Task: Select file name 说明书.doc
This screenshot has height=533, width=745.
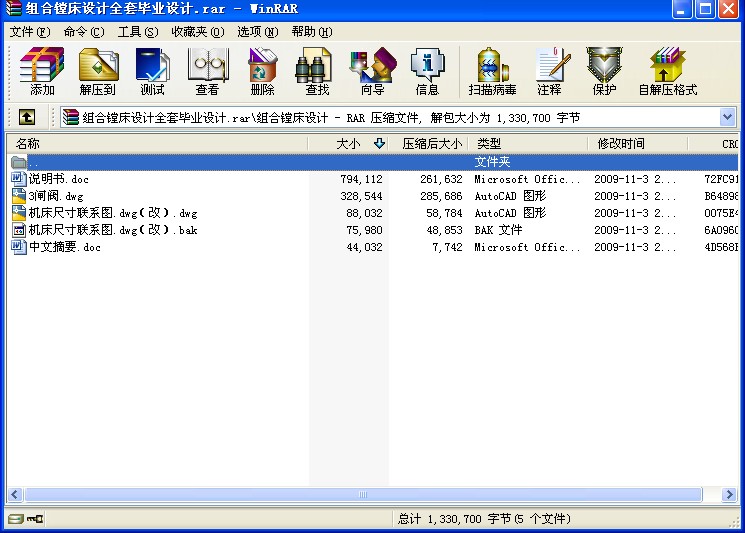Action: click(x=58, y=179)
